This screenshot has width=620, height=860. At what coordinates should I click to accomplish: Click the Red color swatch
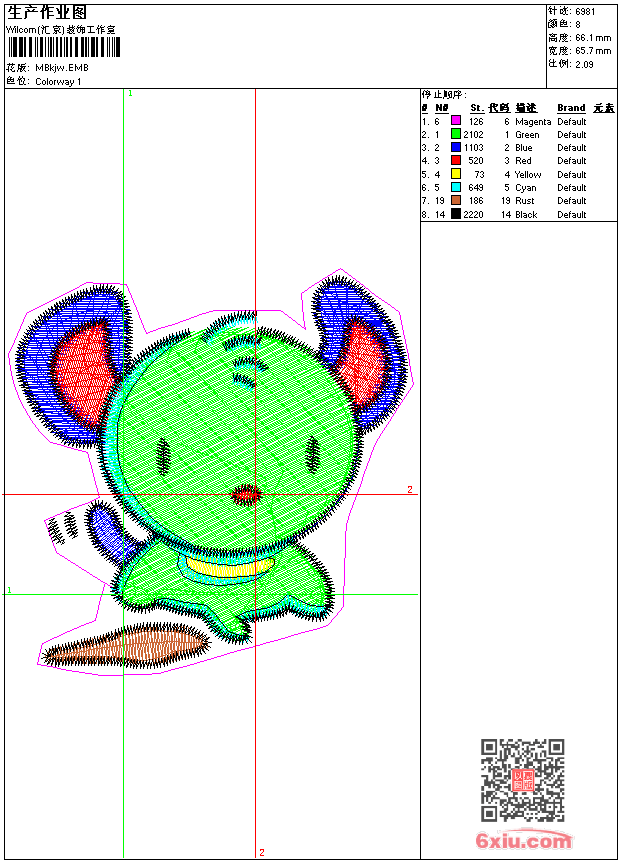[455, 160]
